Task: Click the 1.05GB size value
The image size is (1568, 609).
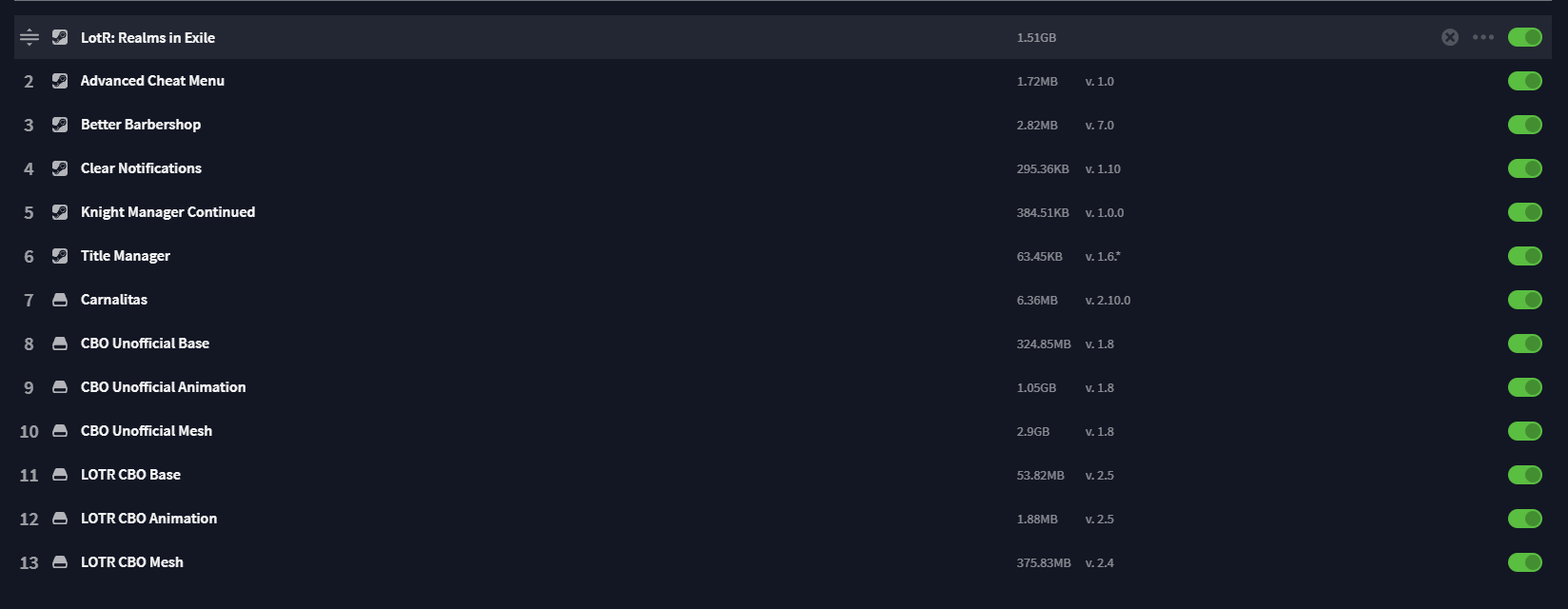Action: click(x=1036, y=388)
